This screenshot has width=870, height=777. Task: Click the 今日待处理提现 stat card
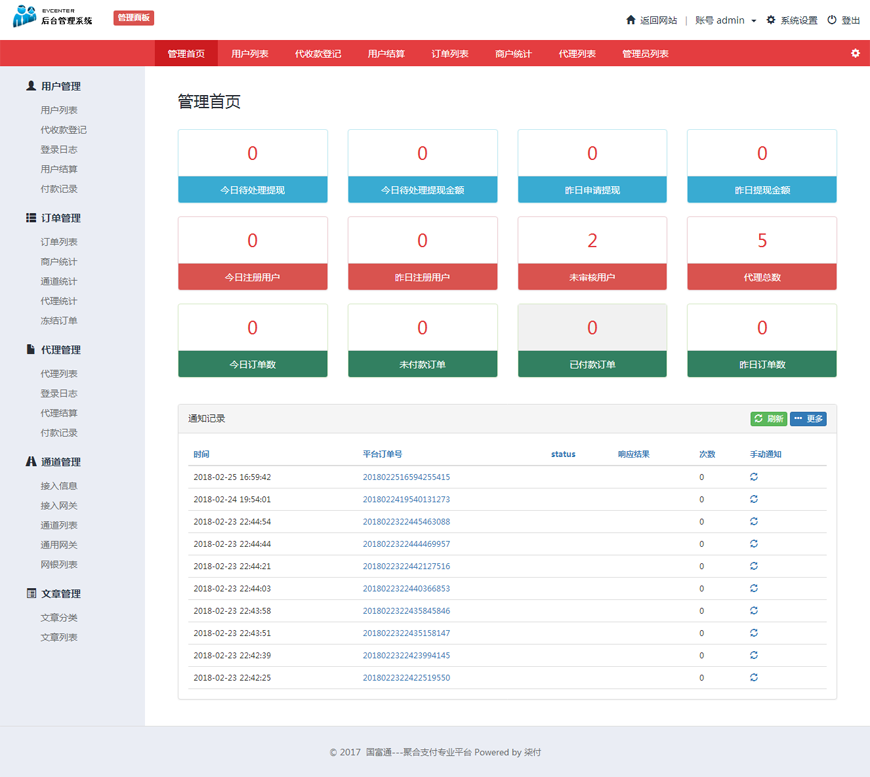252,166
